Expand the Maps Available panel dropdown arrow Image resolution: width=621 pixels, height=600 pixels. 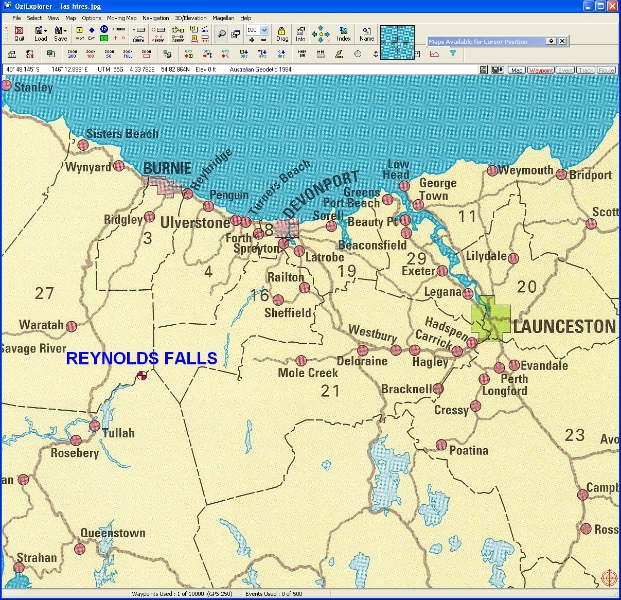[x=550, y=41]
